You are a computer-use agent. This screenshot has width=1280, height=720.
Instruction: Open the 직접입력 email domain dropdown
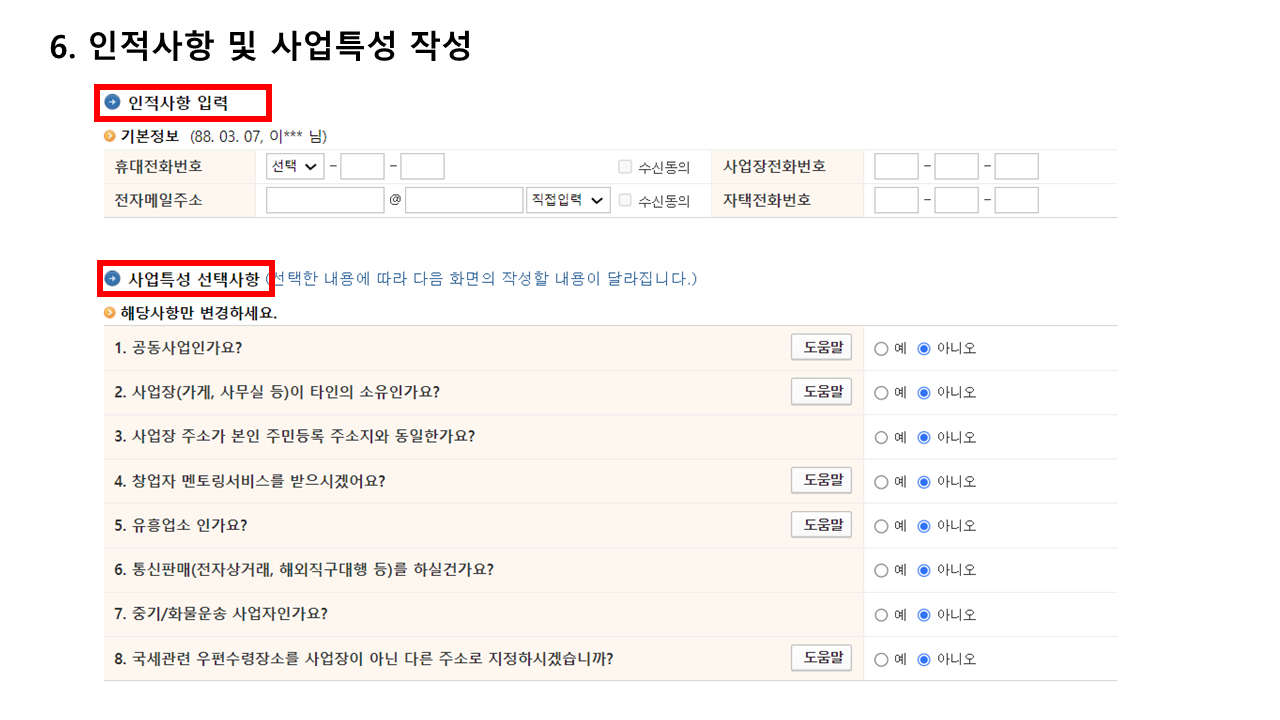(568, 199)
